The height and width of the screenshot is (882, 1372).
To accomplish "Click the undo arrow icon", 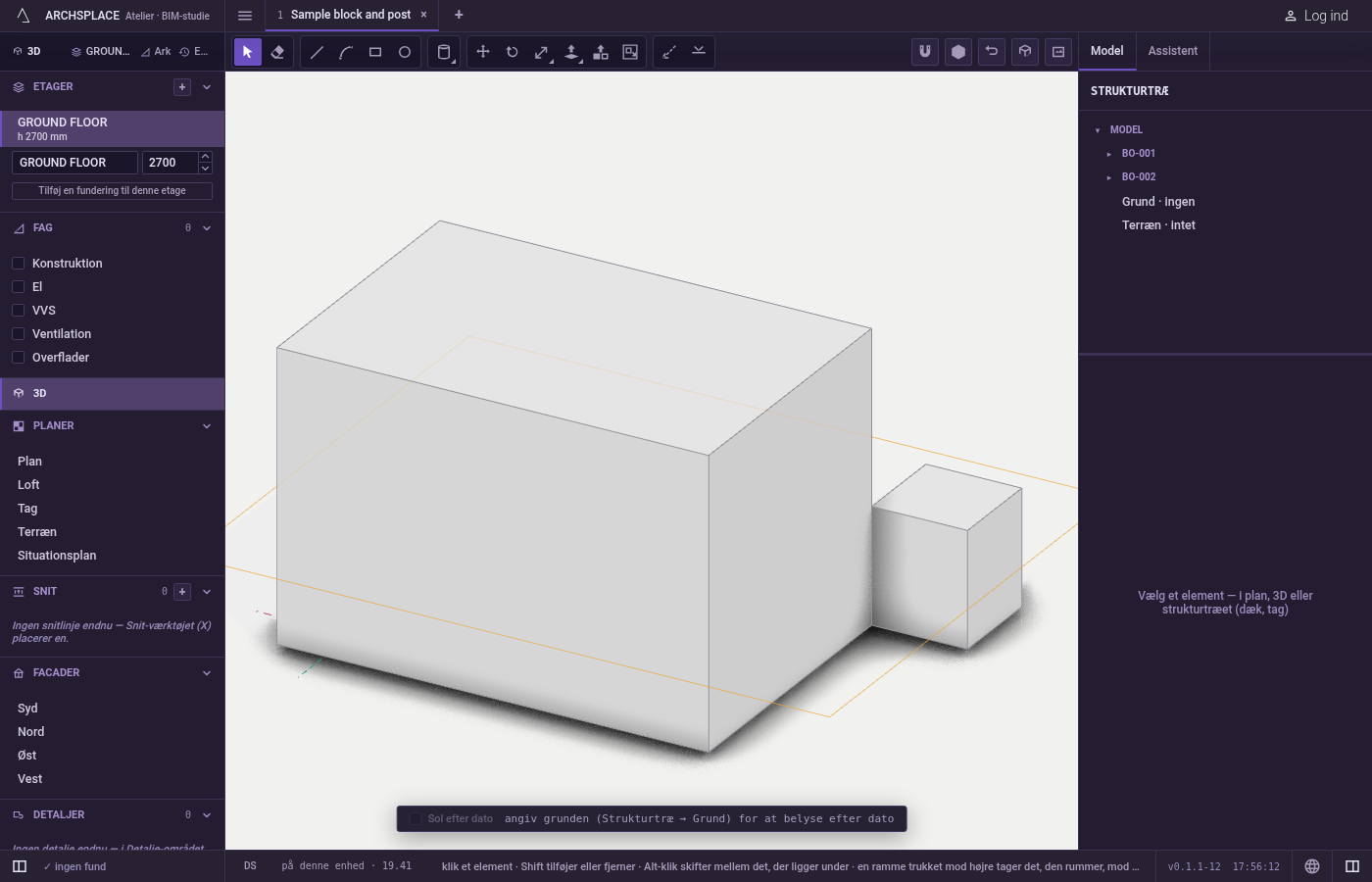I will [x=992, y=52].
